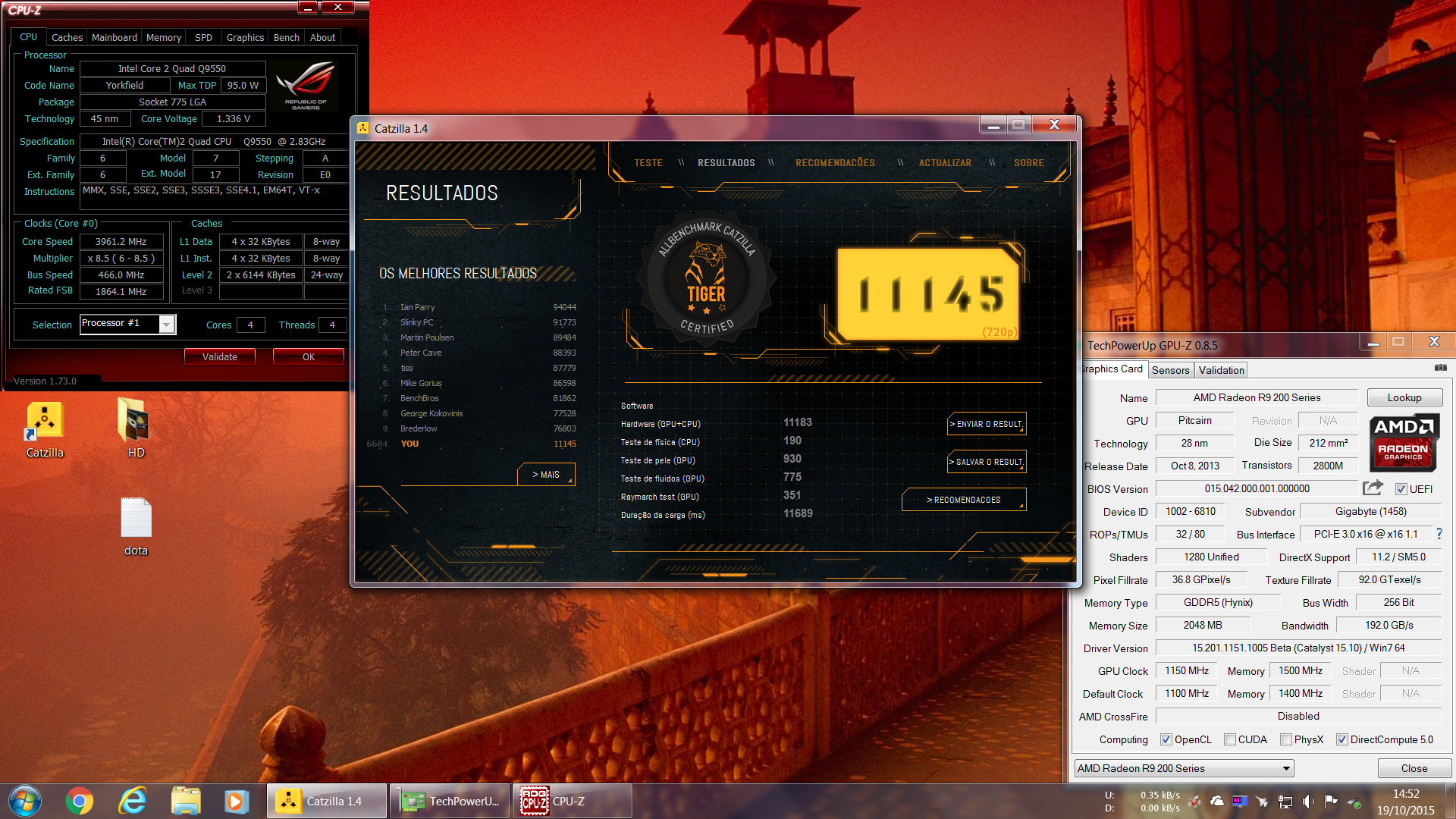Open the SPD tab in CPU-Z
This screenshot has height=819, width=1456.
[x=203, y=37]
